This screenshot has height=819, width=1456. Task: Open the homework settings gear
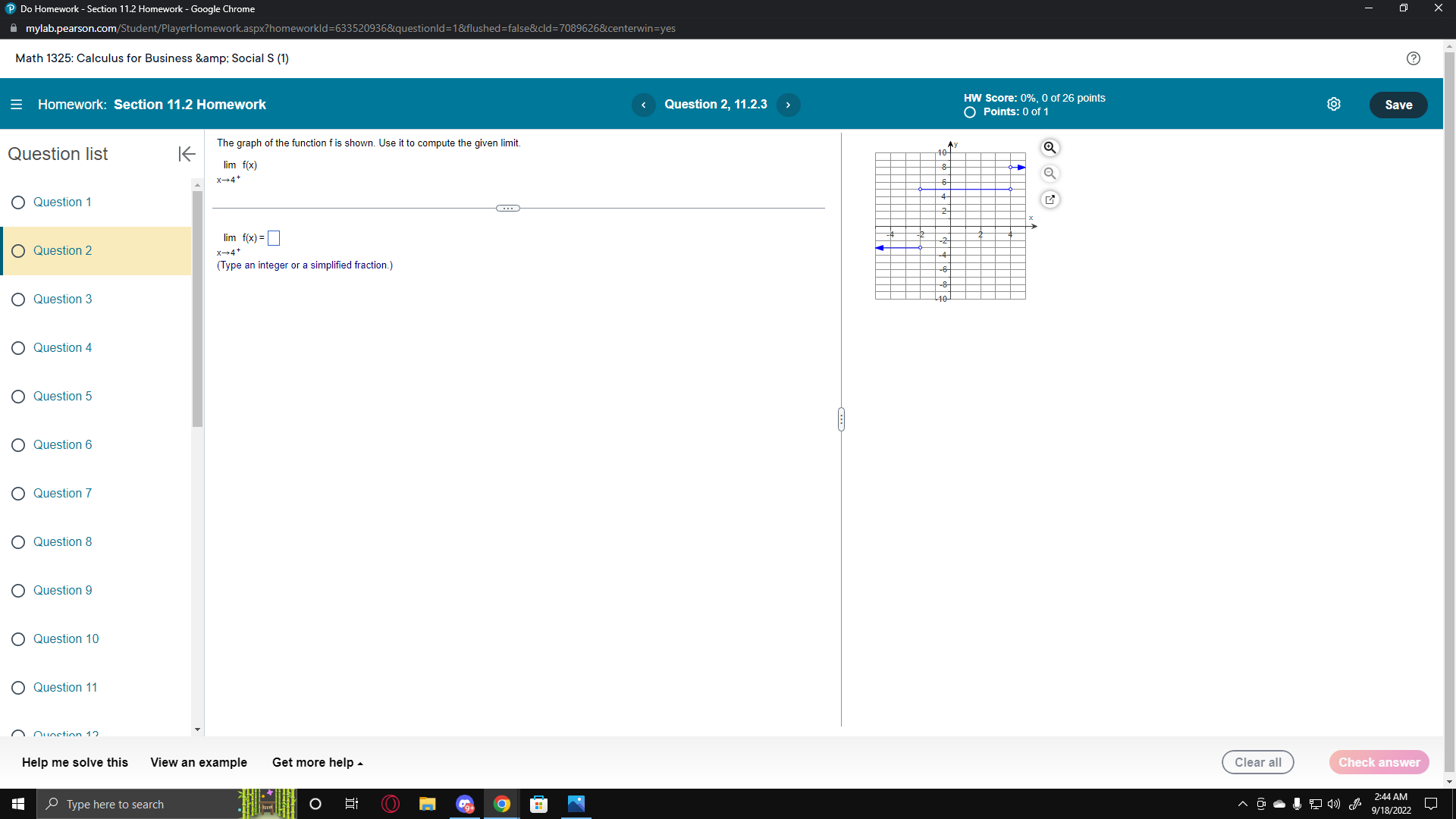pos(1335,104)
